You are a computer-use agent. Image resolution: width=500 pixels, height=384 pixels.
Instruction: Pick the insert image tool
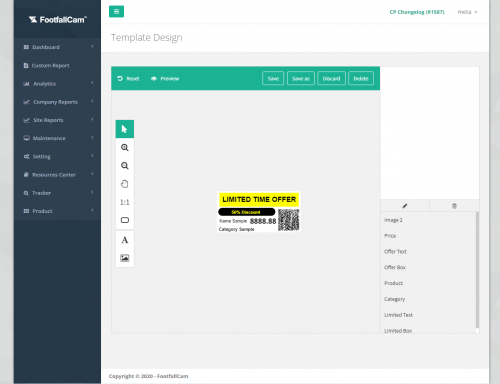click(x=125, y=258)
